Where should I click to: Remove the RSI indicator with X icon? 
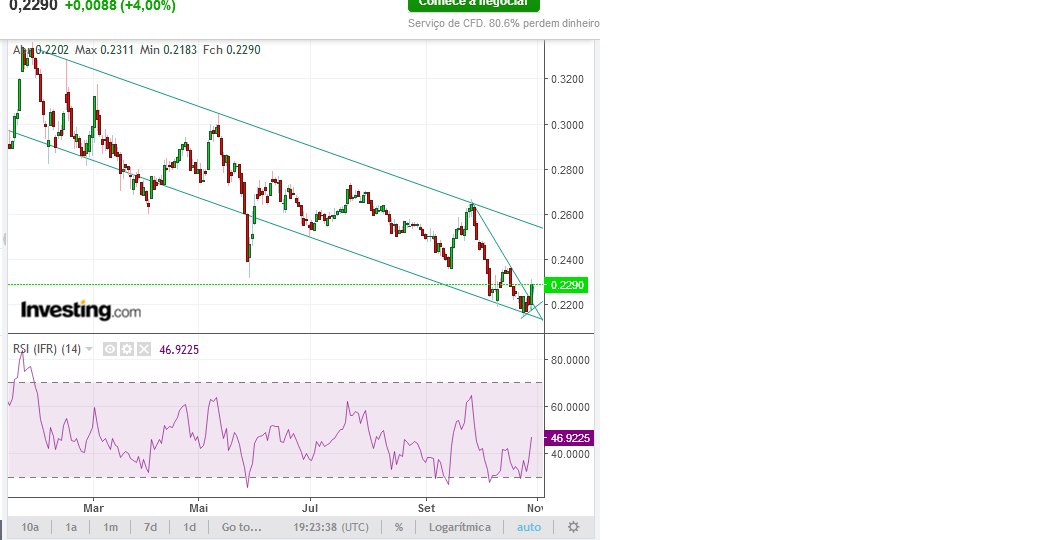(144, 349)
